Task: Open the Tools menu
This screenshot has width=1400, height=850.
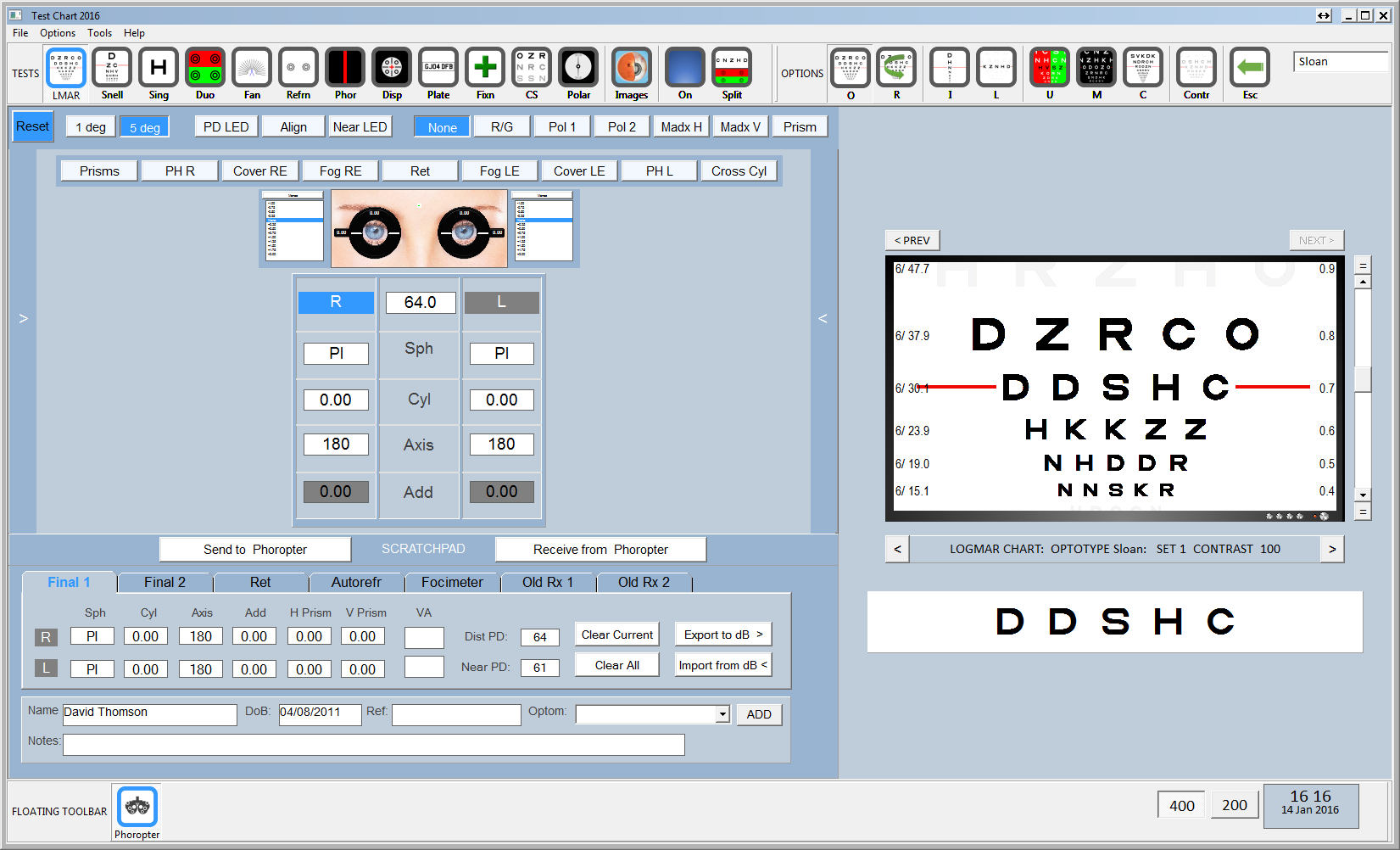Action: click(99, 33)
